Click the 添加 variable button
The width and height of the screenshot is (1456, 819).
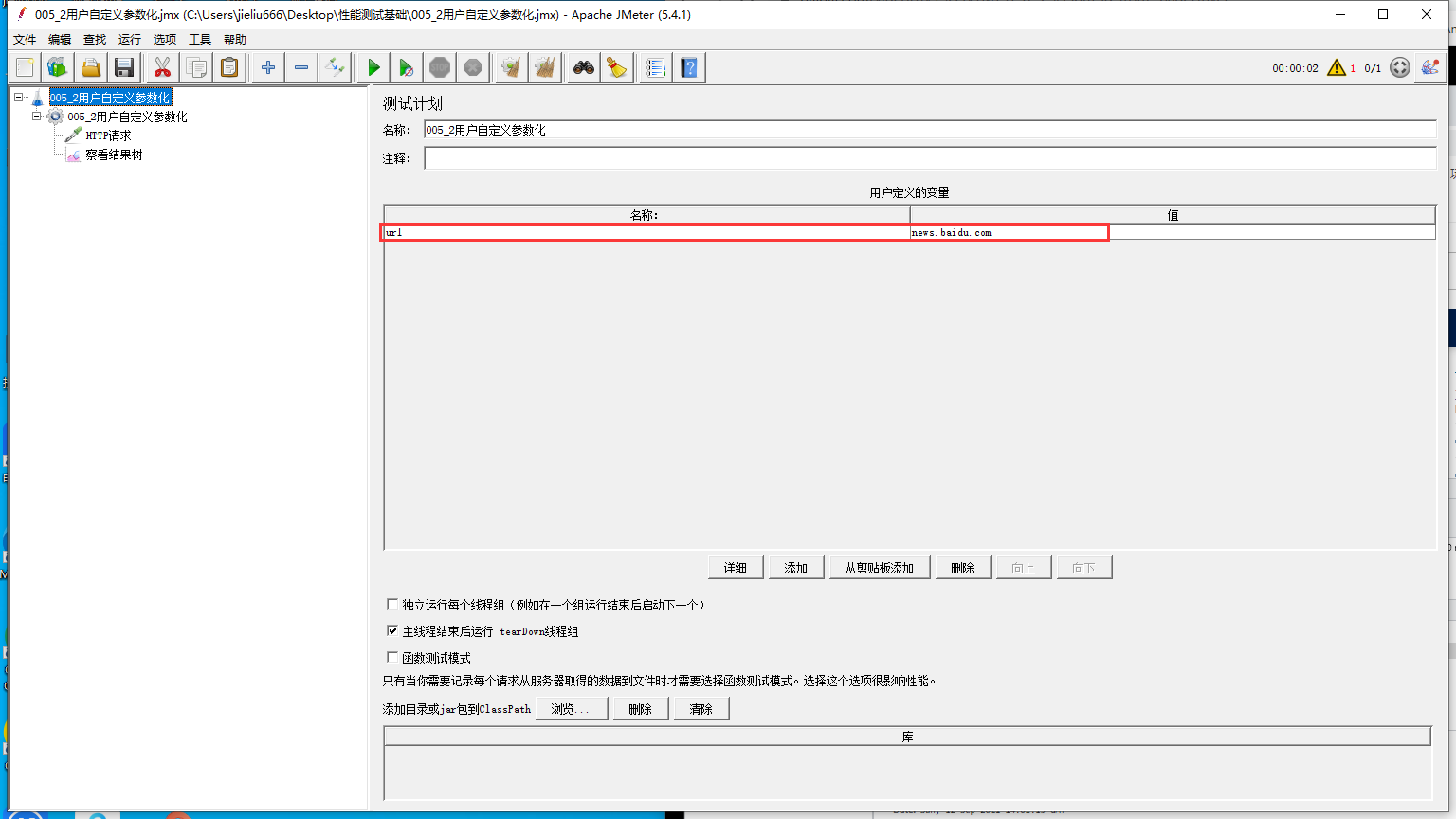coord(796,568)
